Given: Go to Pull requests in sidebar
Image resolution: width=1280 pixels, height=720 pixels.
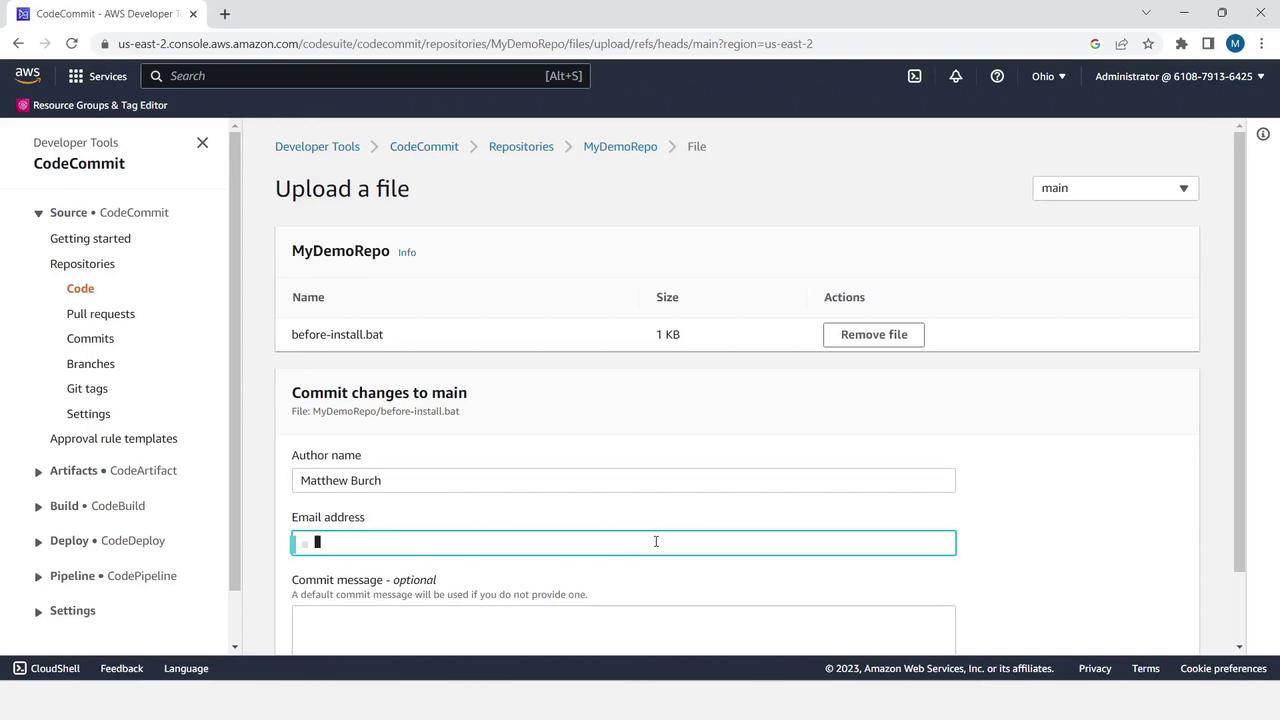Looking at the screenshot, I should 101,314.
